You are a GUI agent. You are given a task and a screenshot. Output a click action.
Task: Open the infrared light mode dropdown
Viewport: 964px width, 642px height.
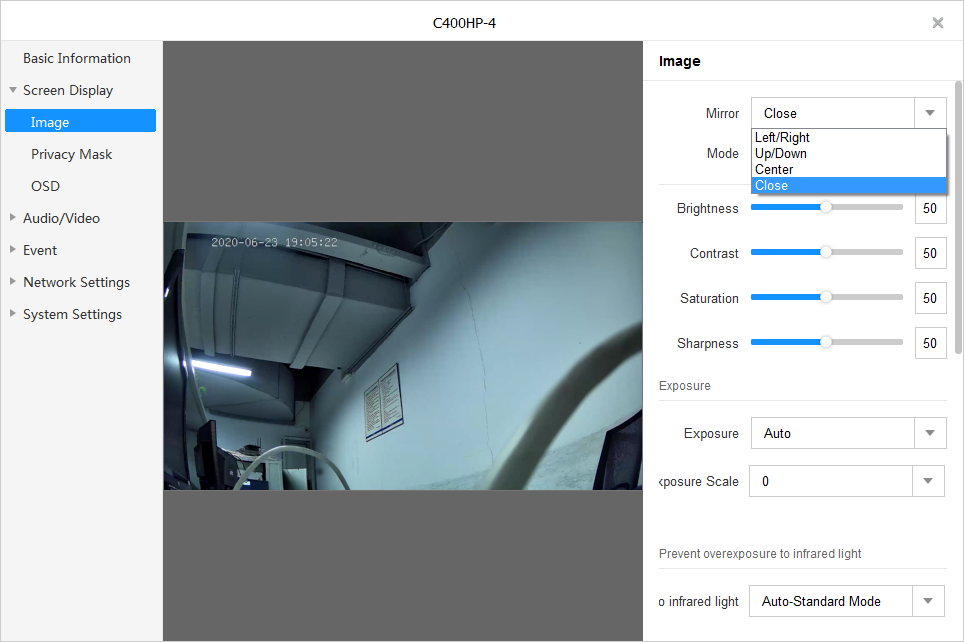tap(930, 601)
